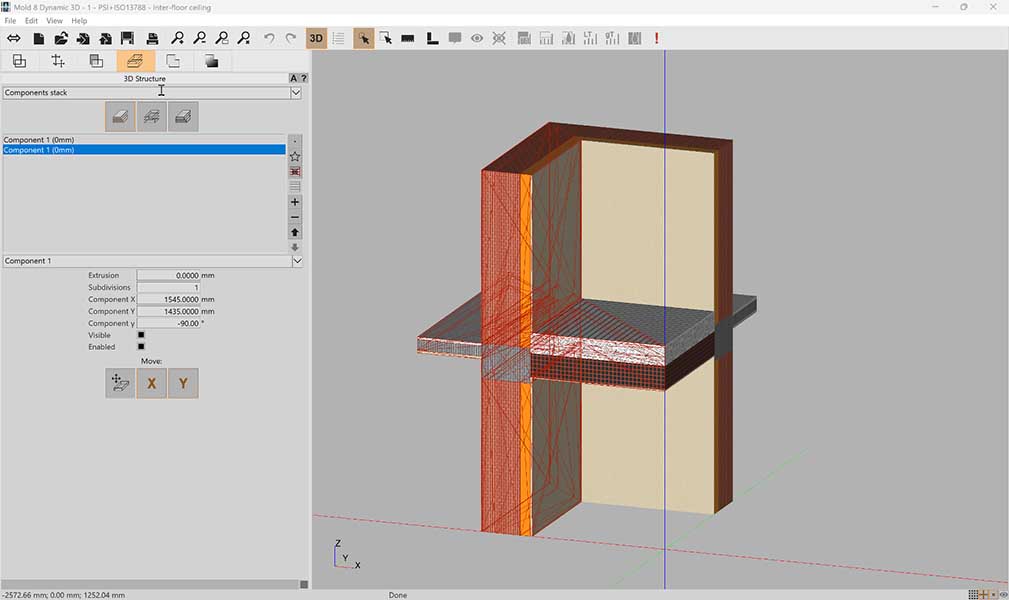The height and width of the screenshot is (600, 1009).
Task: Toggle the Enabled checkbox
Action: tap(141, 347)
